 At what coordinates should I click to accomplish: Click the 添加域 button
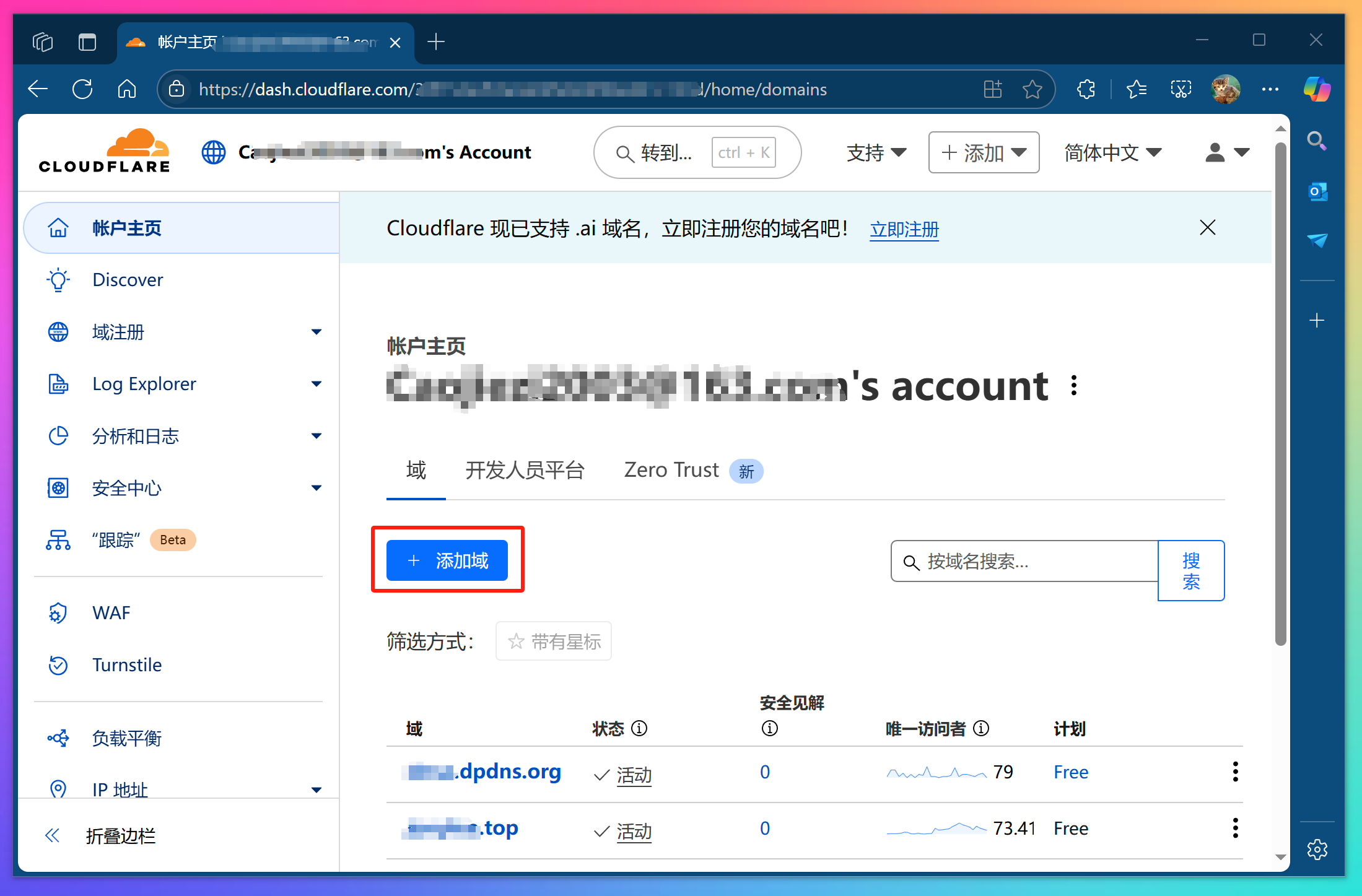pos(447,560)
